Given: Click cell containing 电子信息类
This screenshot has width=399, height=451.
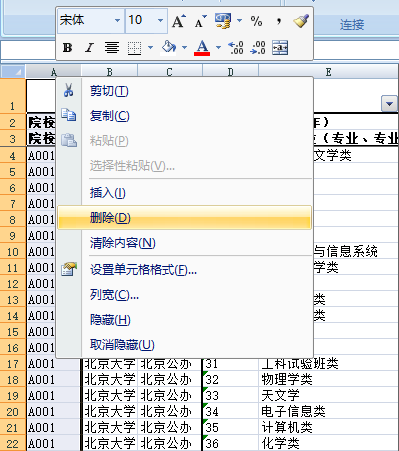Looking at the screenshot, I should pyautogui.click(x=329, y=411).
